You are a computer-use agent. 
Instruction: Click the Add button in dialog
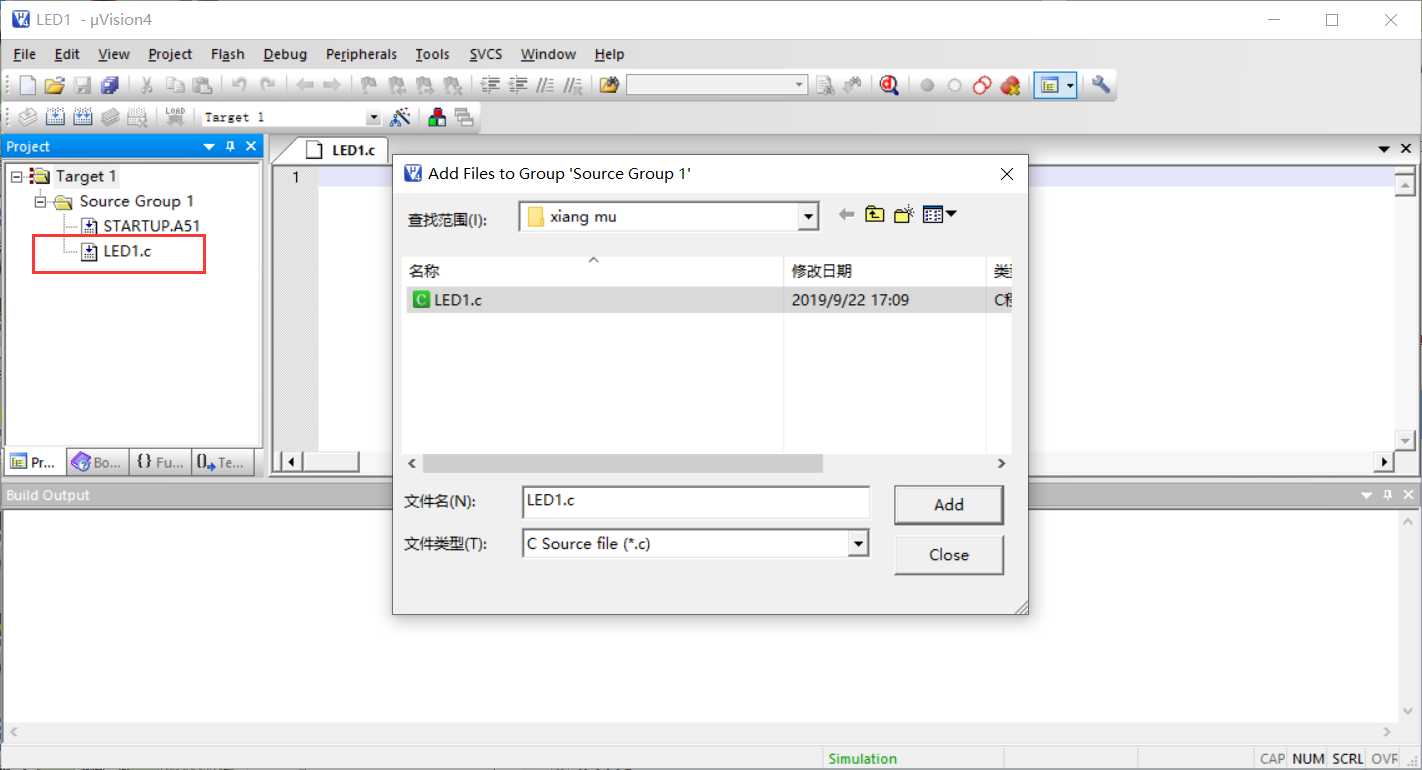[x=948, y=505]
